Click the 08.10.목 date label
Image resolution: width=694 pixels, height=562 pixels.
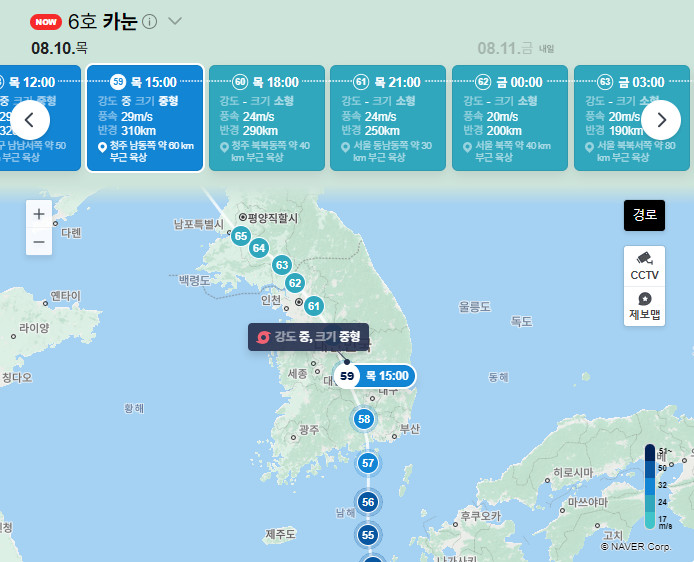(60, 48)
